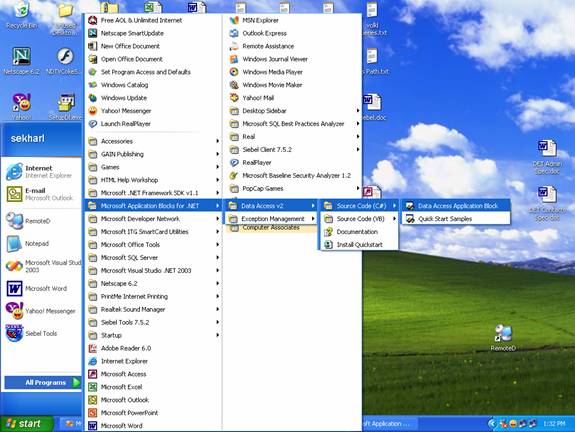Click the Computer Associates folder entry
Screen dimensions: 575x432
point(271,229)
